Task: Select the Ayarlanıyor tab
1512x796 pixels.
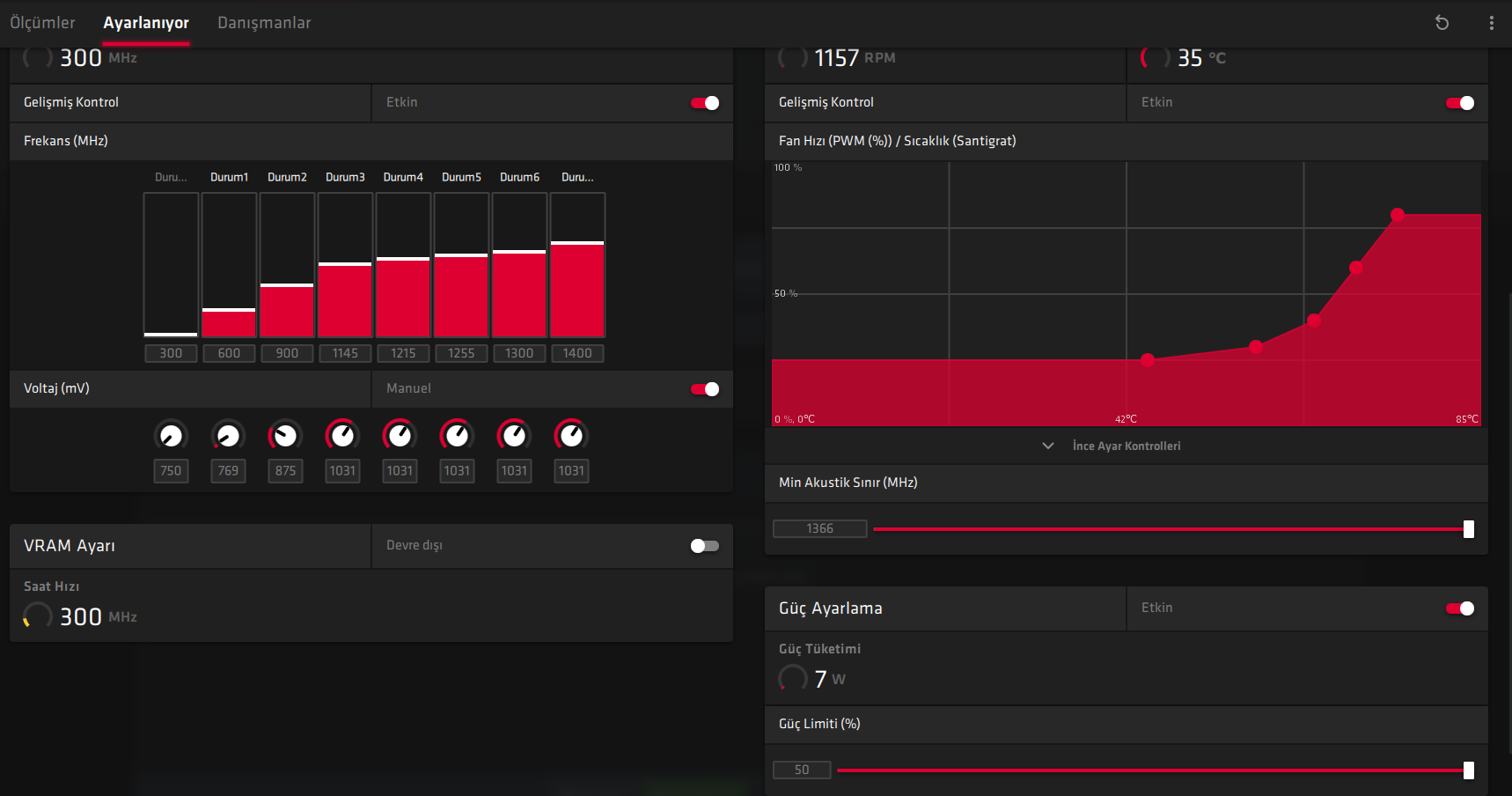Action: (x=146, y=23)
